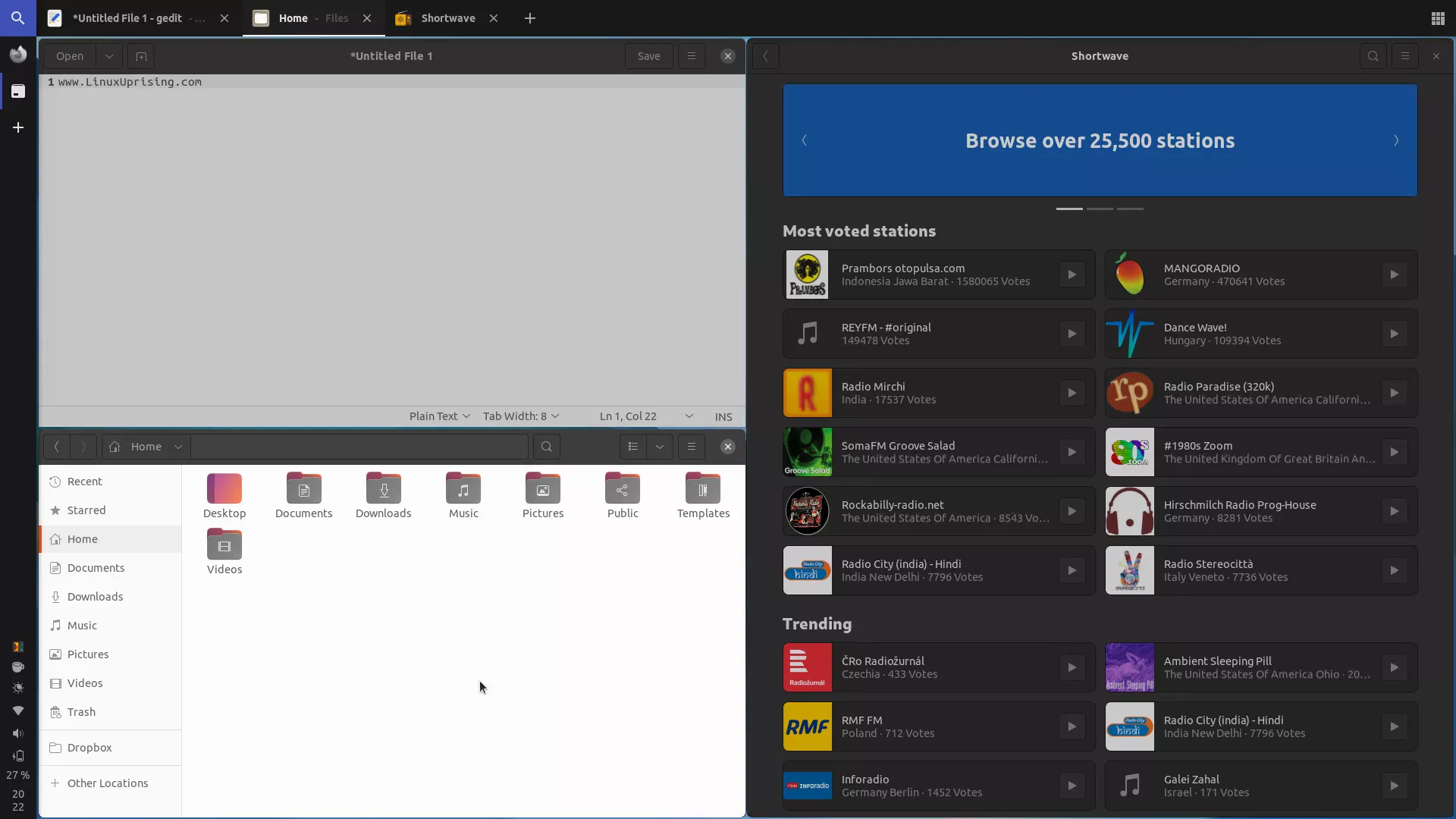Open Shortwave search icon
The width and height of the screenshot is (1456, 819).
pyautogui.click(x=1373, y=56)
